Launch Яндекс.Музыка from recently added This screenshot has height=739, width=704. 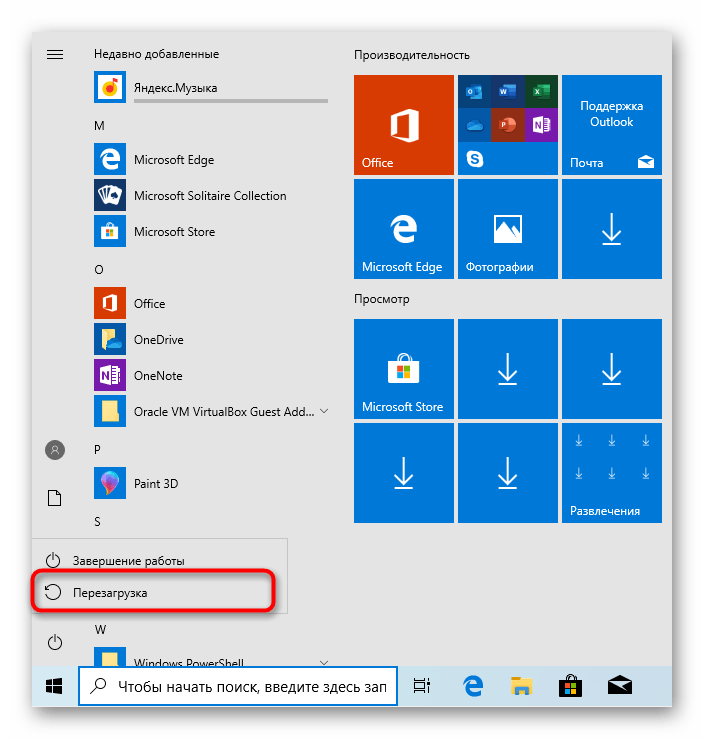211,87
